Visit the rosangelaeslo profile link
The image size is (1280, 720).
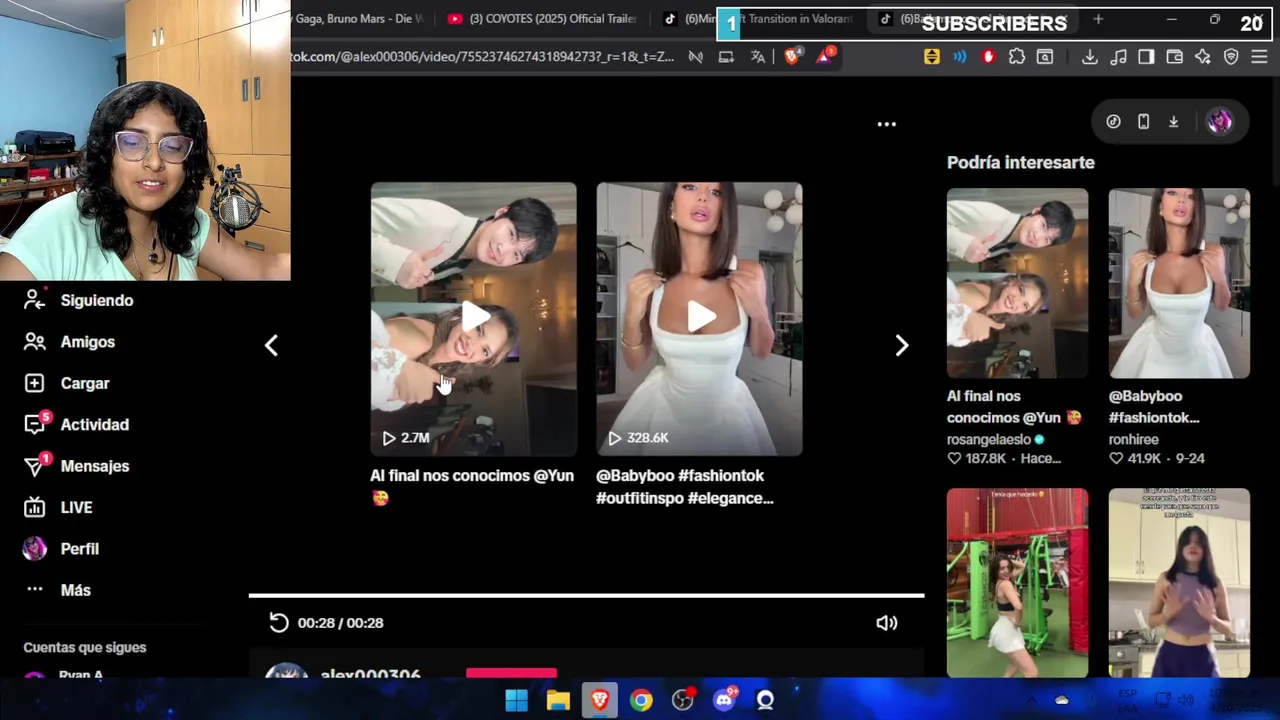tap(988, 439)
